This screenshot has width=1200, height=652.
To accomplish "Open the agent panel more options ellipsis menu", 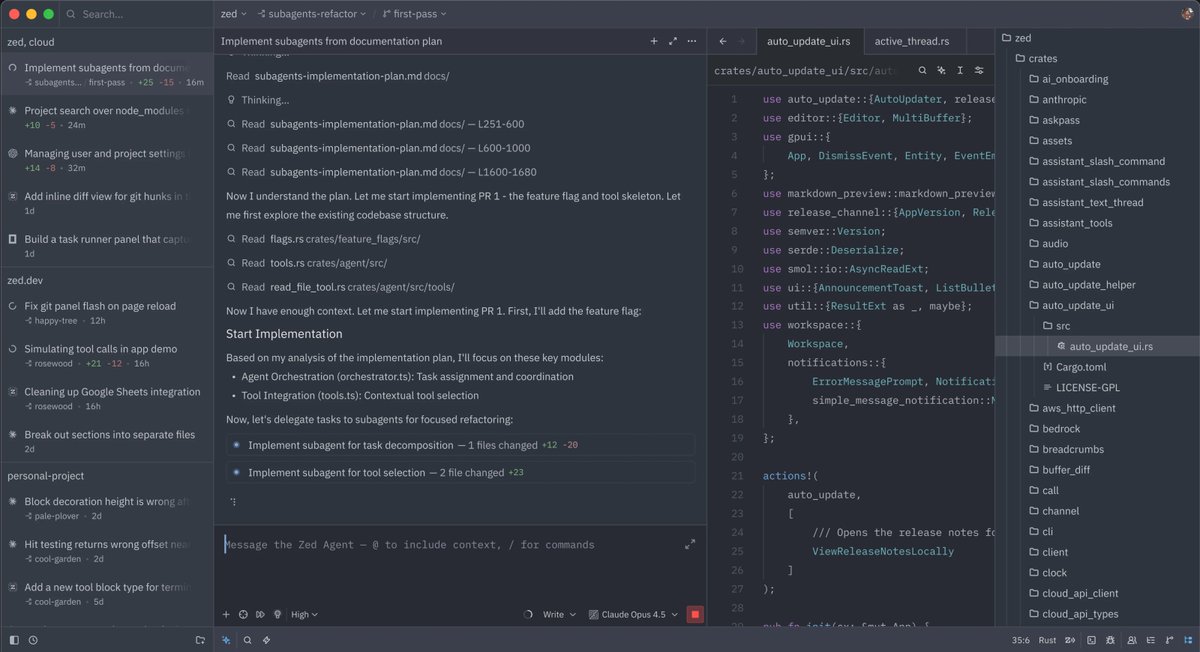I will [692, 42].
